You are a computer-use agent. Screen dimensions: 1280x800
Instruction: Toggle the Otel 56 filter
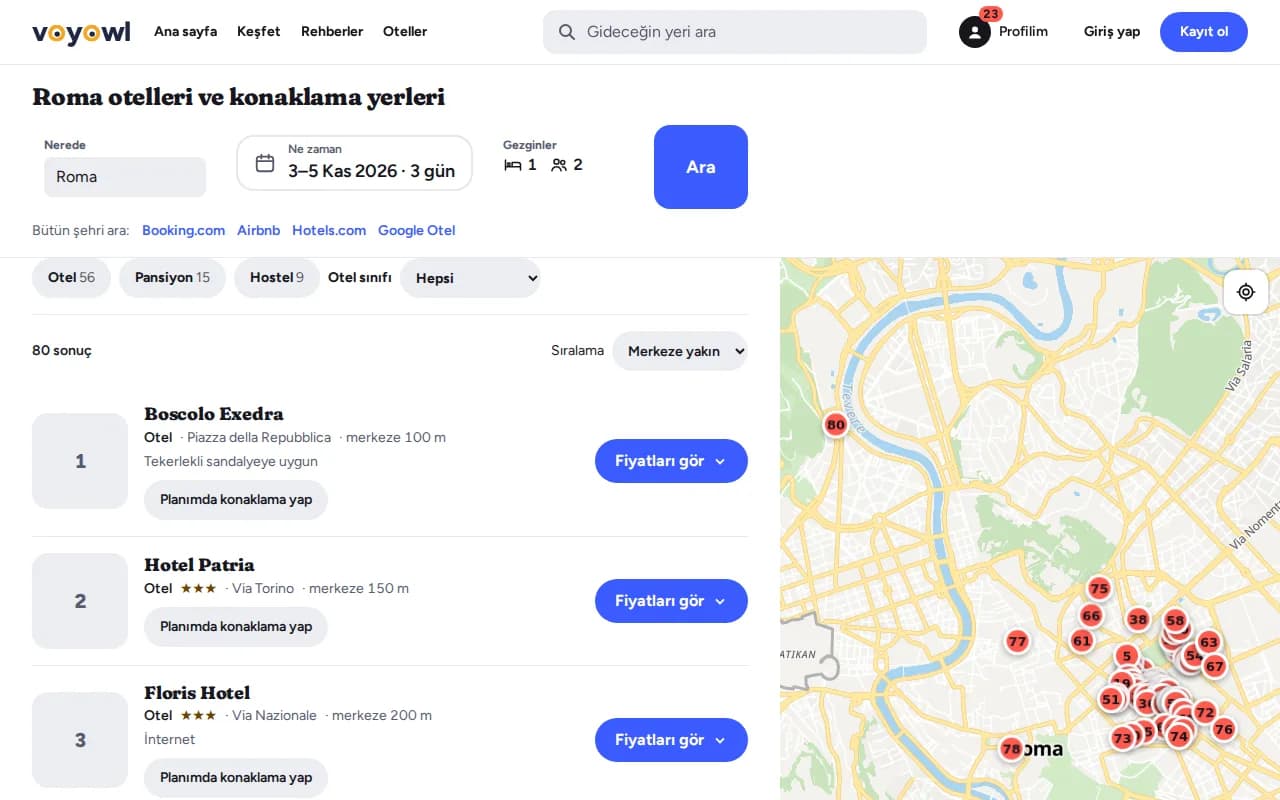[x=71, y=278]
